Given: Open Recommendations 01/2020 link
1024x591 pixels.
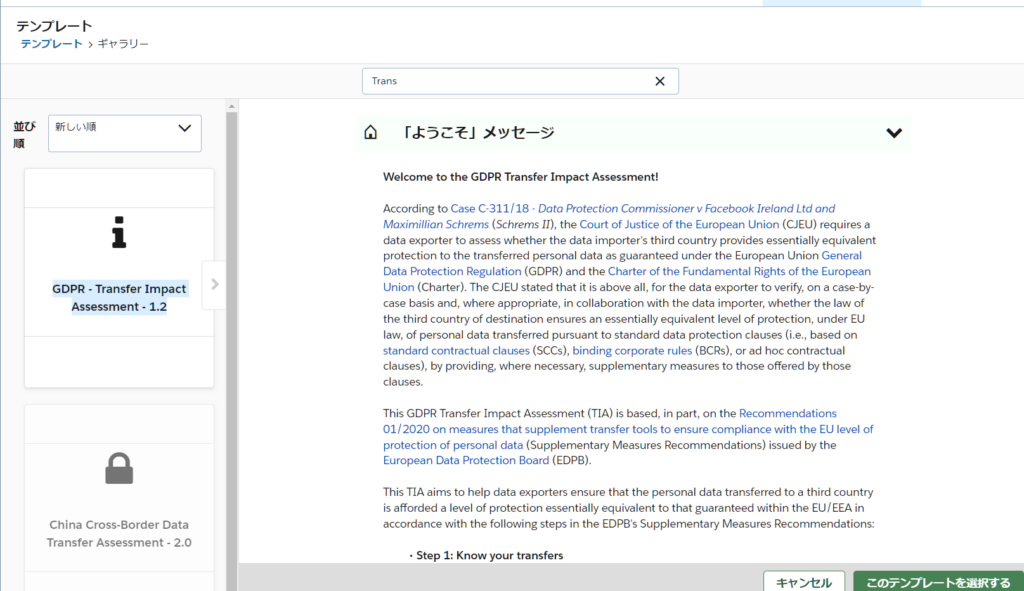Looking at the screenshot, I should click(x=788, y=413).
